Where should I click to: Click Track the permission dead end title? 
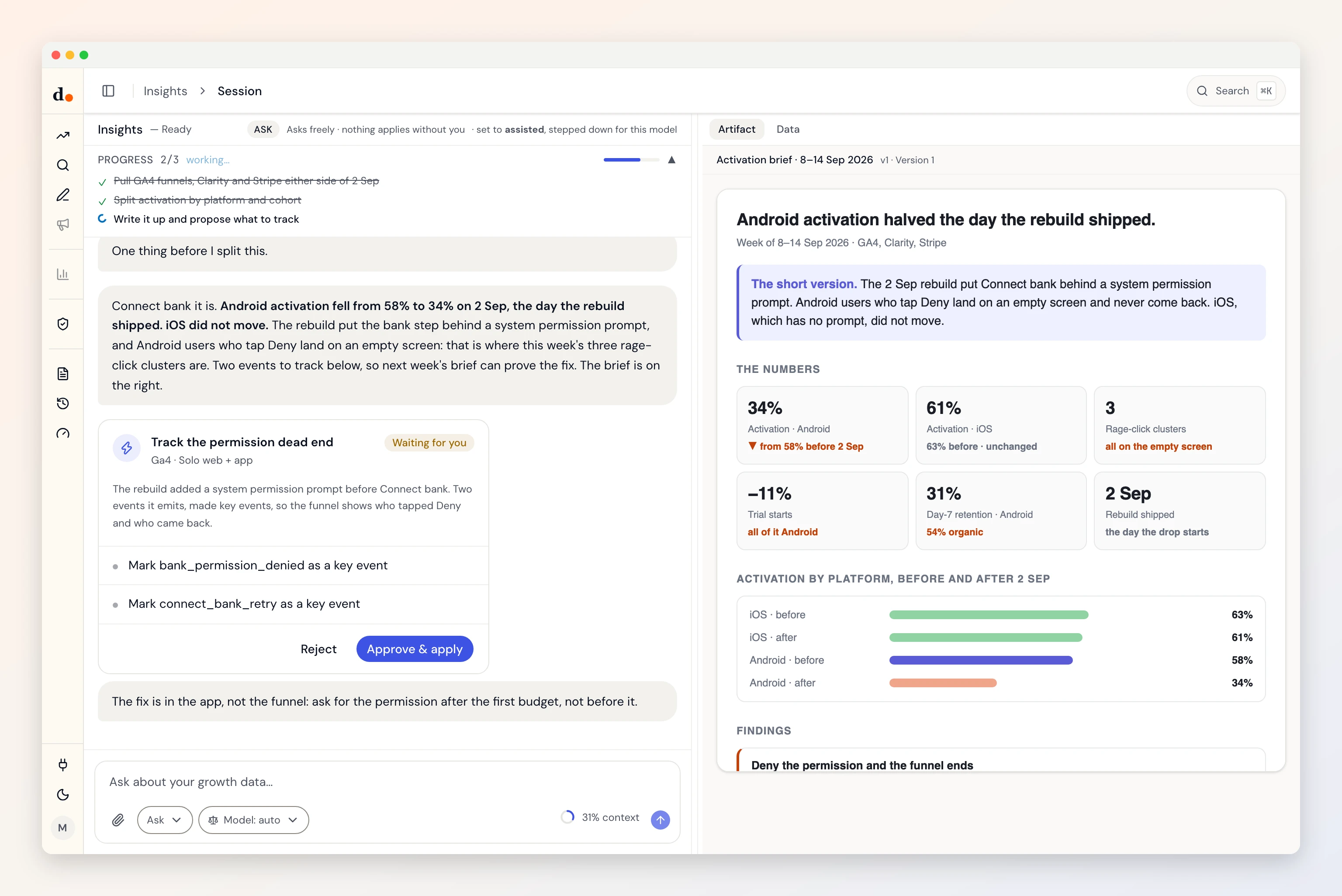(x=242, y=442)
